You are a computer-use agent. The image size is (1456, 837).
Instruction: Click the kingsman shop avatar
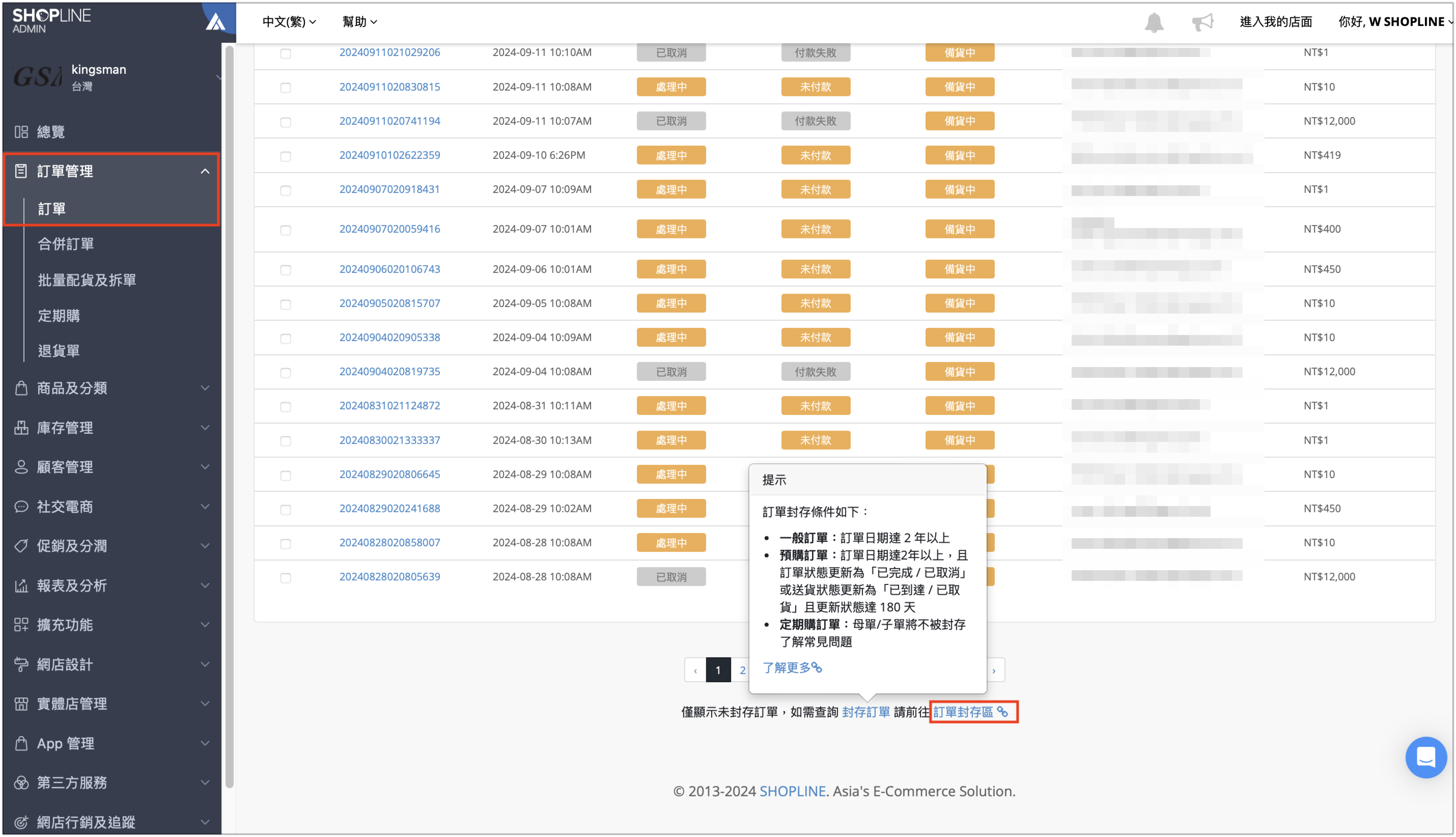[37, 76]
